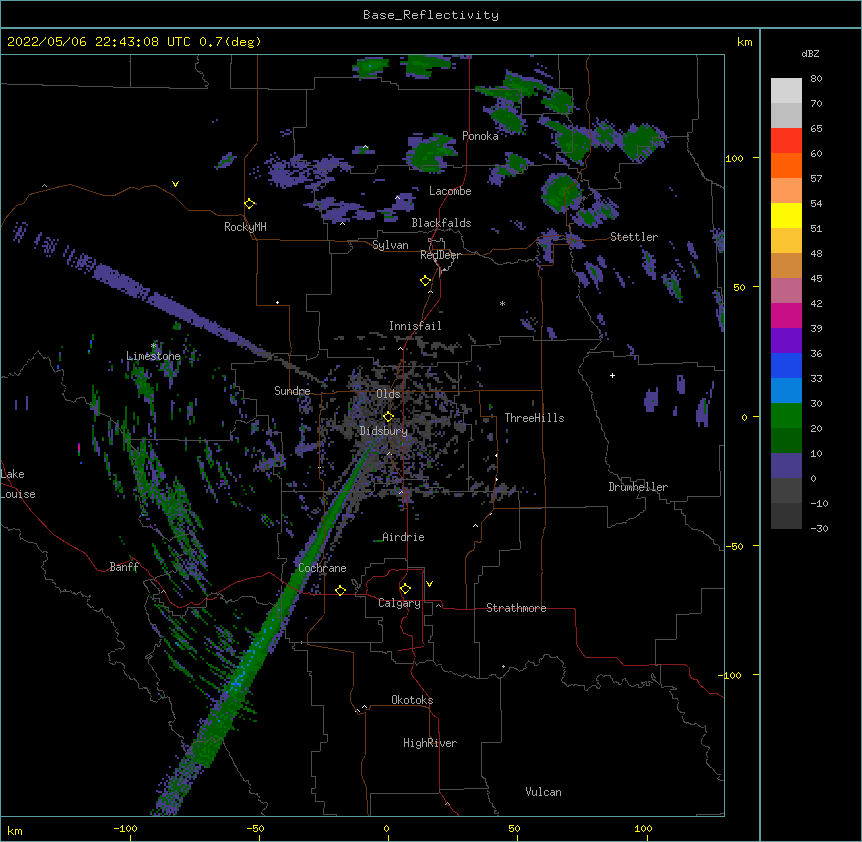Click the -100 tick on bottom axis
This screenshot has height=842, width=862.
tap(125, 828)
